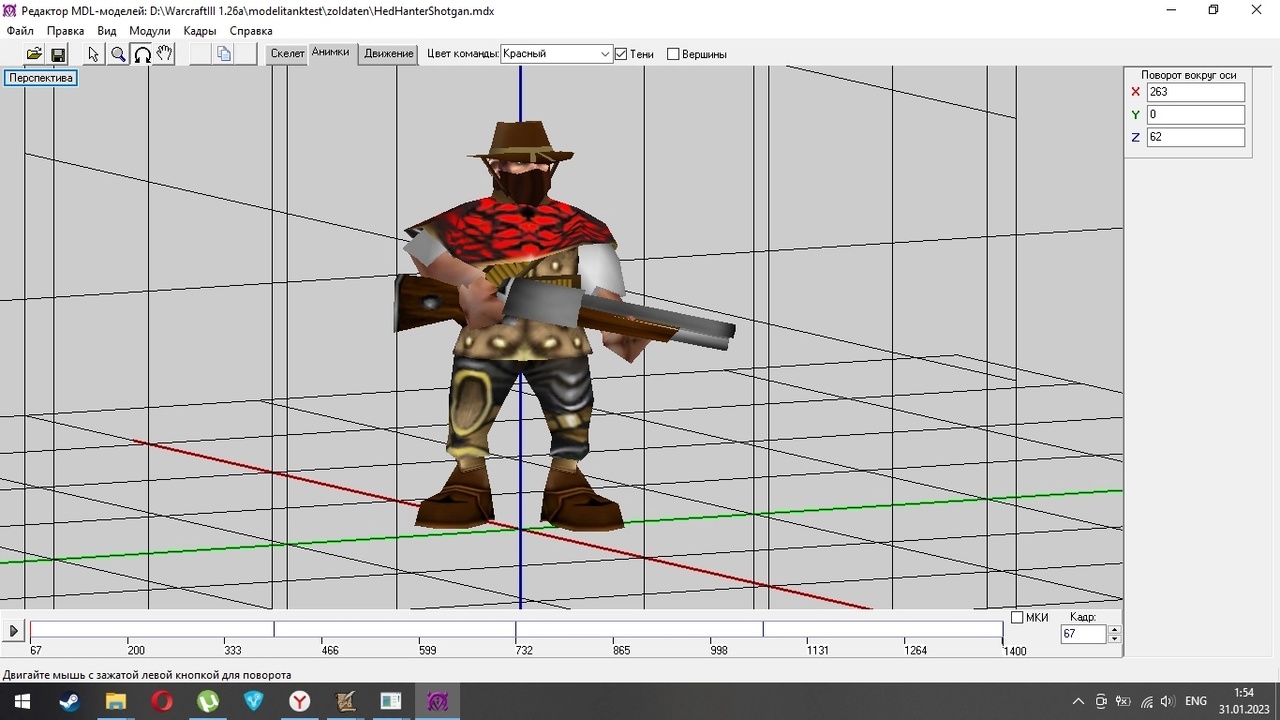Expand the Цвет команды color dropdown
The height and width of the screenshot is (720, 1280).
pos(605,54)
